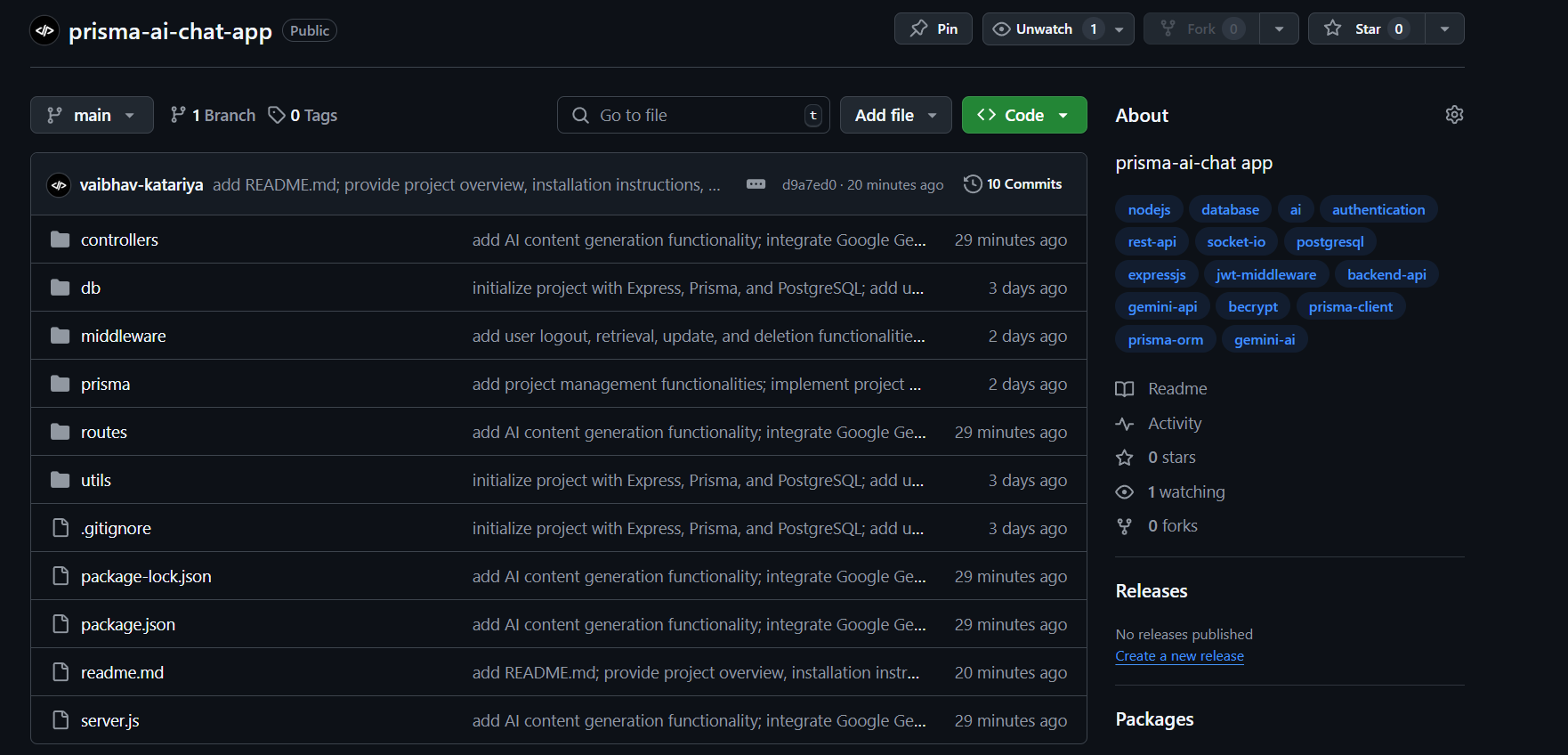Expand the commit message ellipsis button
This screenshot has width=1568, height=755.
756,184
